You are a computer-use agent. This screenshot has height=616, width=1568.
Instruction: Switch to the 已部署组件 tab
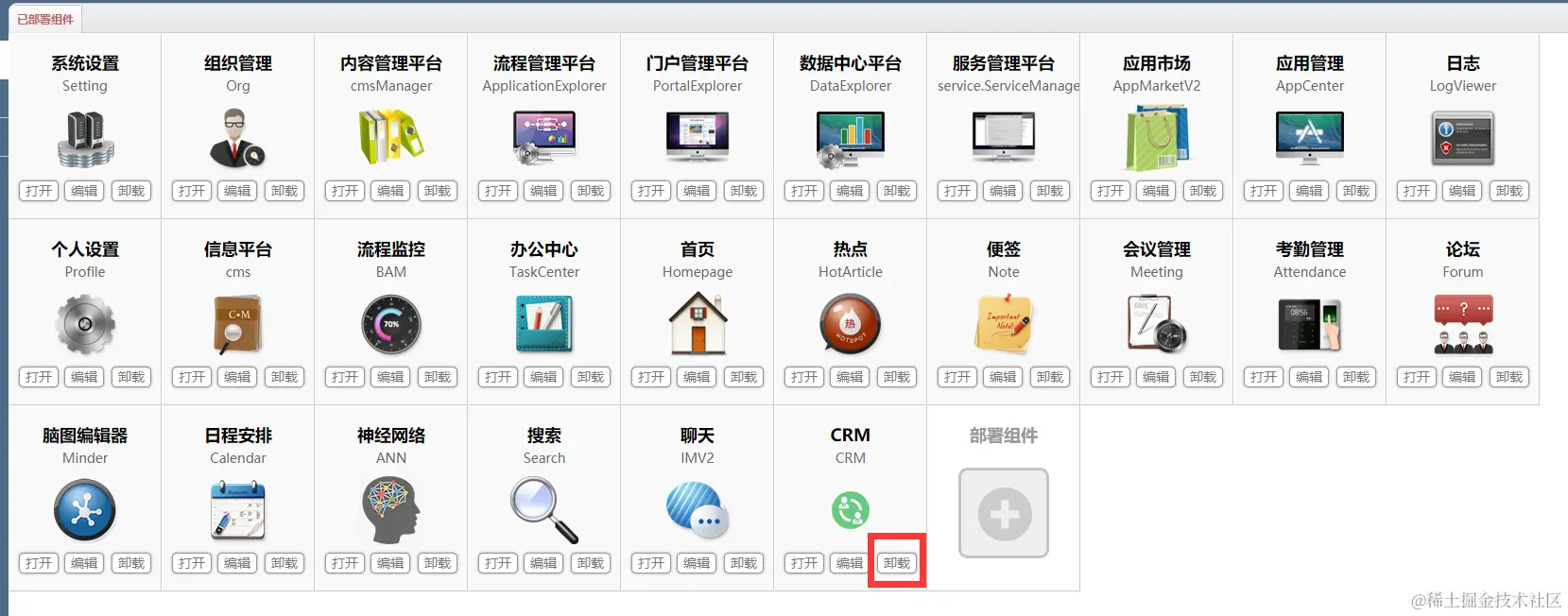45,19
